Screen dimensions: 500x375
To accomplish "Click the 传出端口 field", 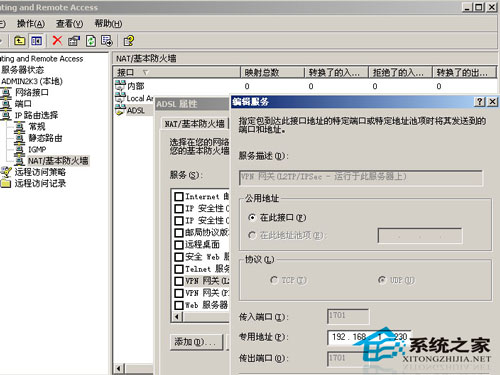I will click(x=348, y=359).
